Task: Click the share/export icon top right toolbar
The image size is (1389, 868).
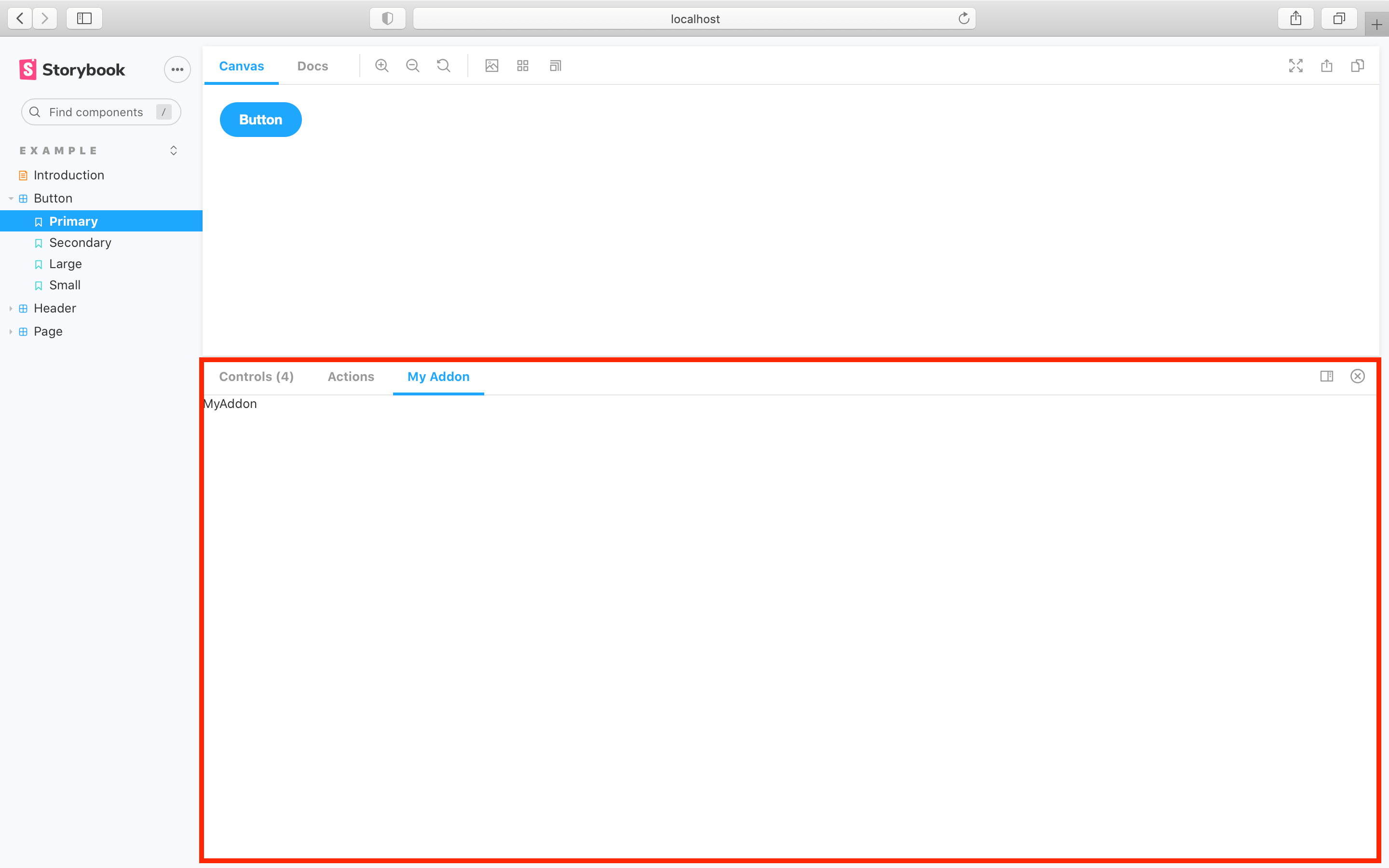Action: (x=1327, y=65)
